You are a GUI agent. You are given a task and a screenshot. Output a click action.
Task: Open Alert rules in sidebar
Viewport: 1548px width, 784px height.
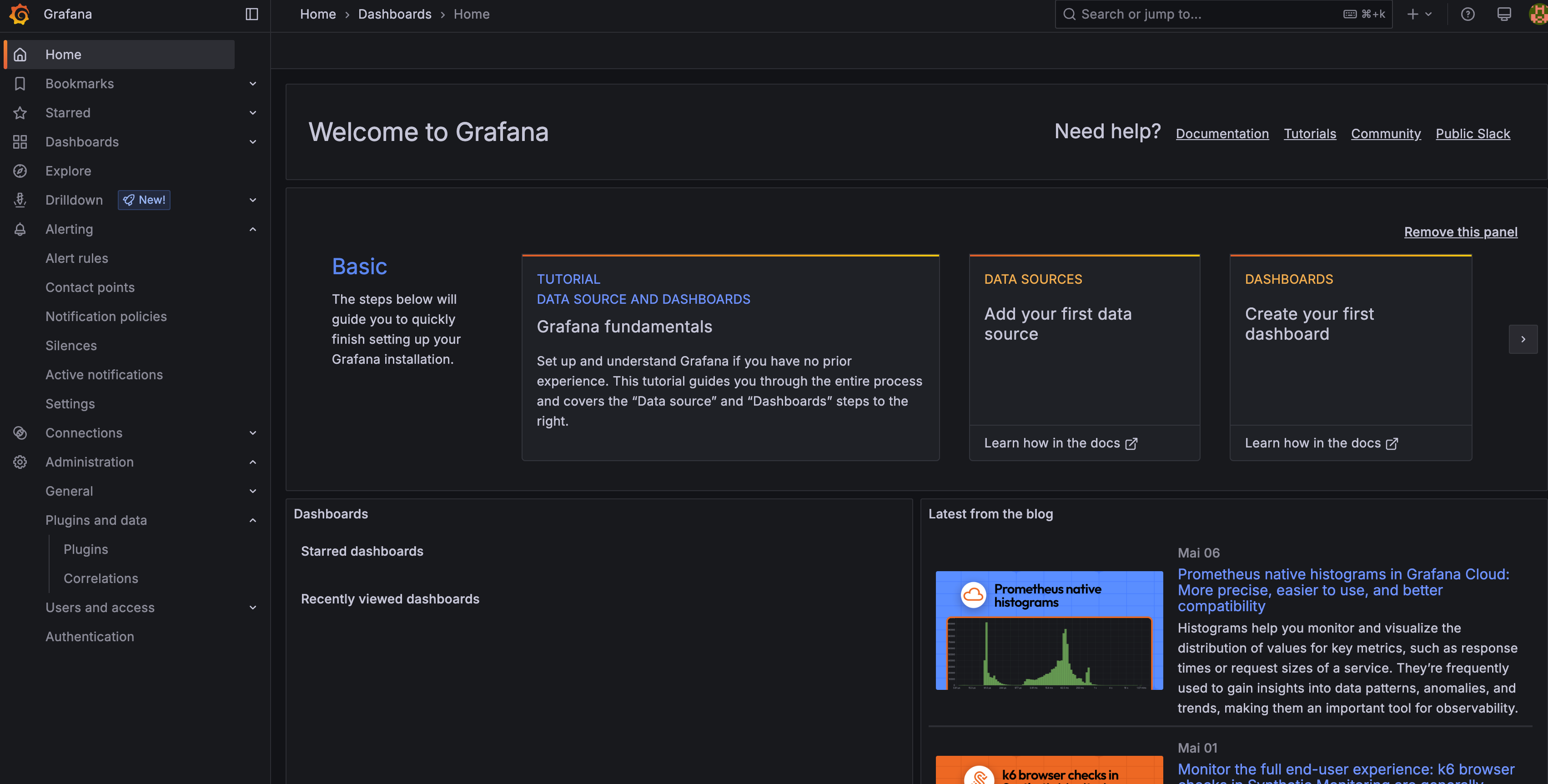(x=77, y=258)
